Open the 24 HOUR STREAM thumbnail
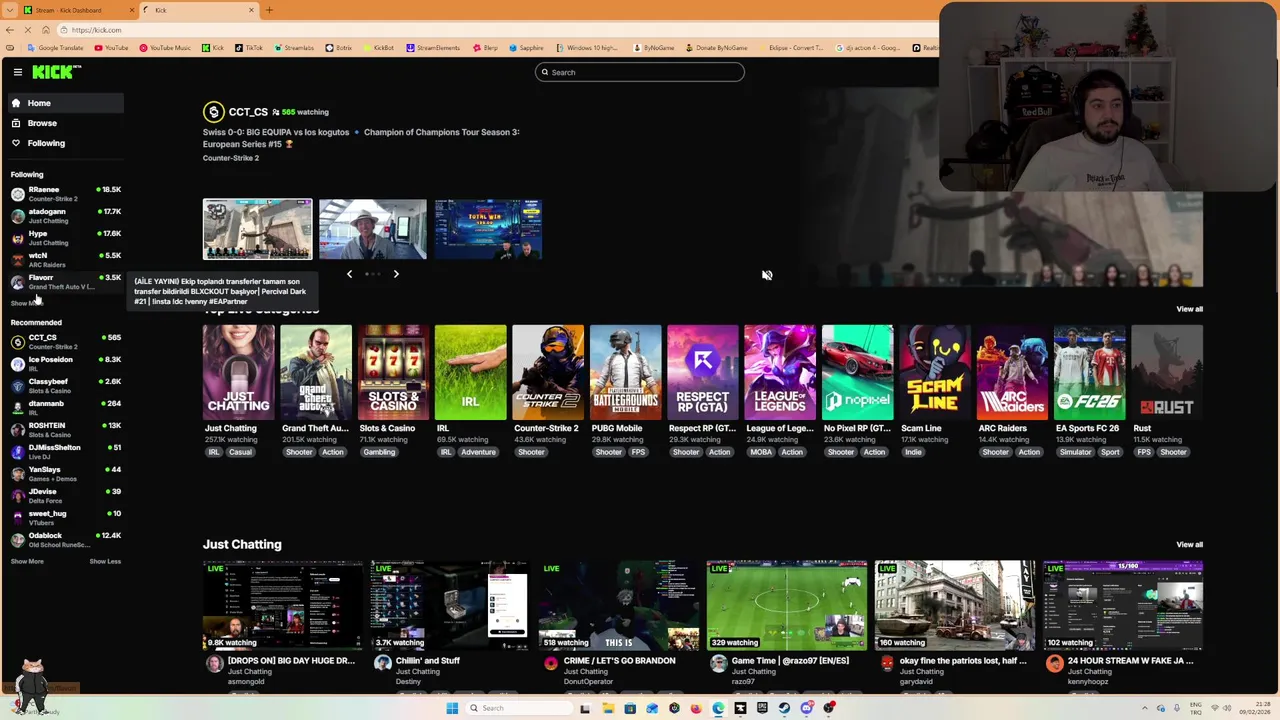 coord(1122,605)
